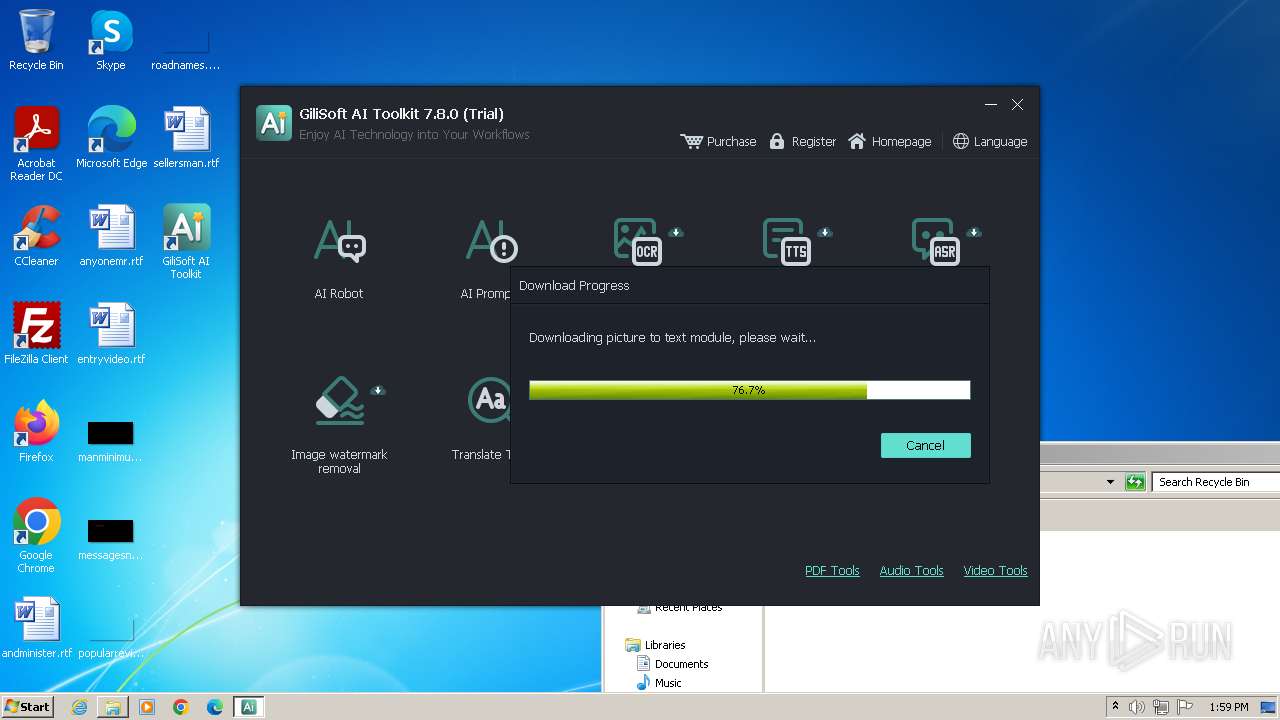Select the Microsoft Edge desktop icon
The image size is (1280, 720).
tap(111, 137)
